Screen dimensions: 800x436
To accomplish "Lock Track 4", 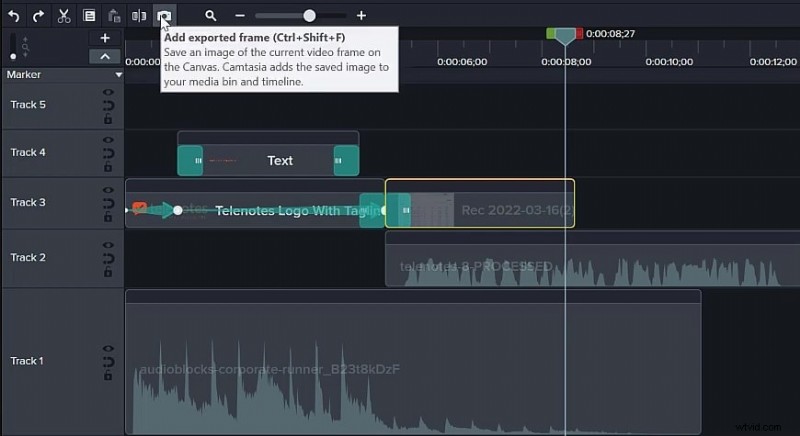I will click(108, 167).
